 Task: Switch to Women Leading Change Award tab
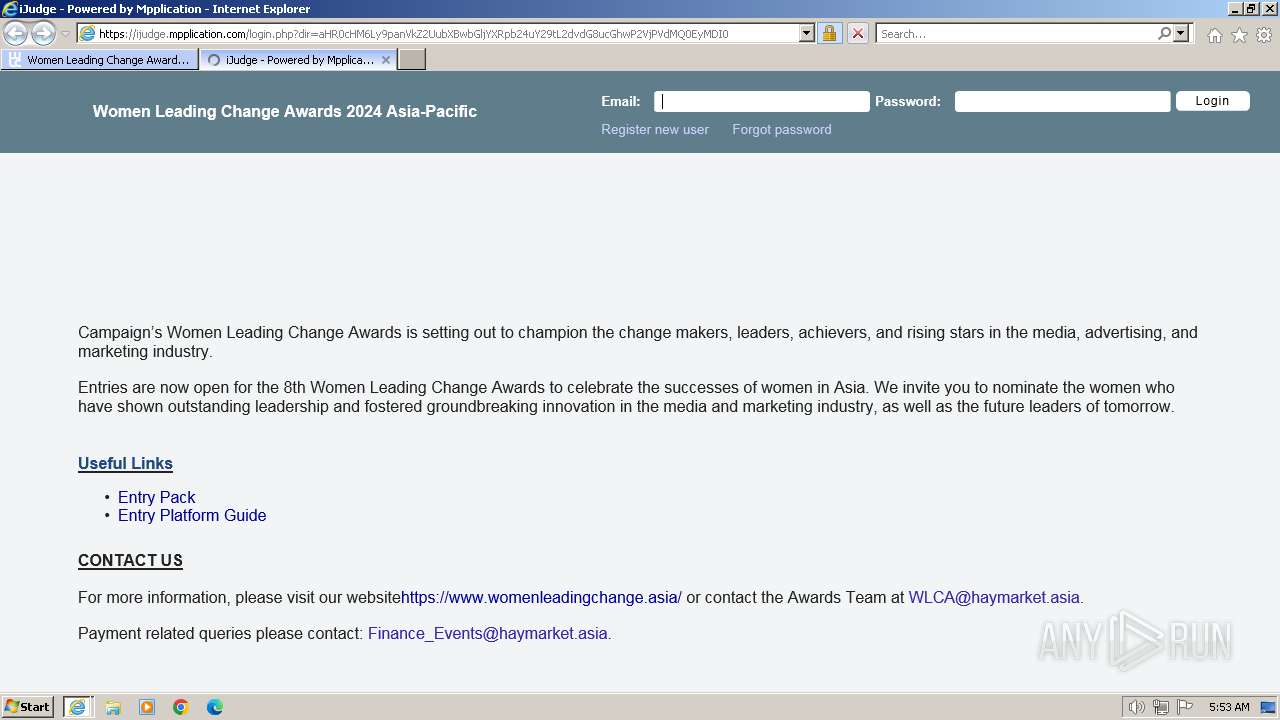coord(99,60)
